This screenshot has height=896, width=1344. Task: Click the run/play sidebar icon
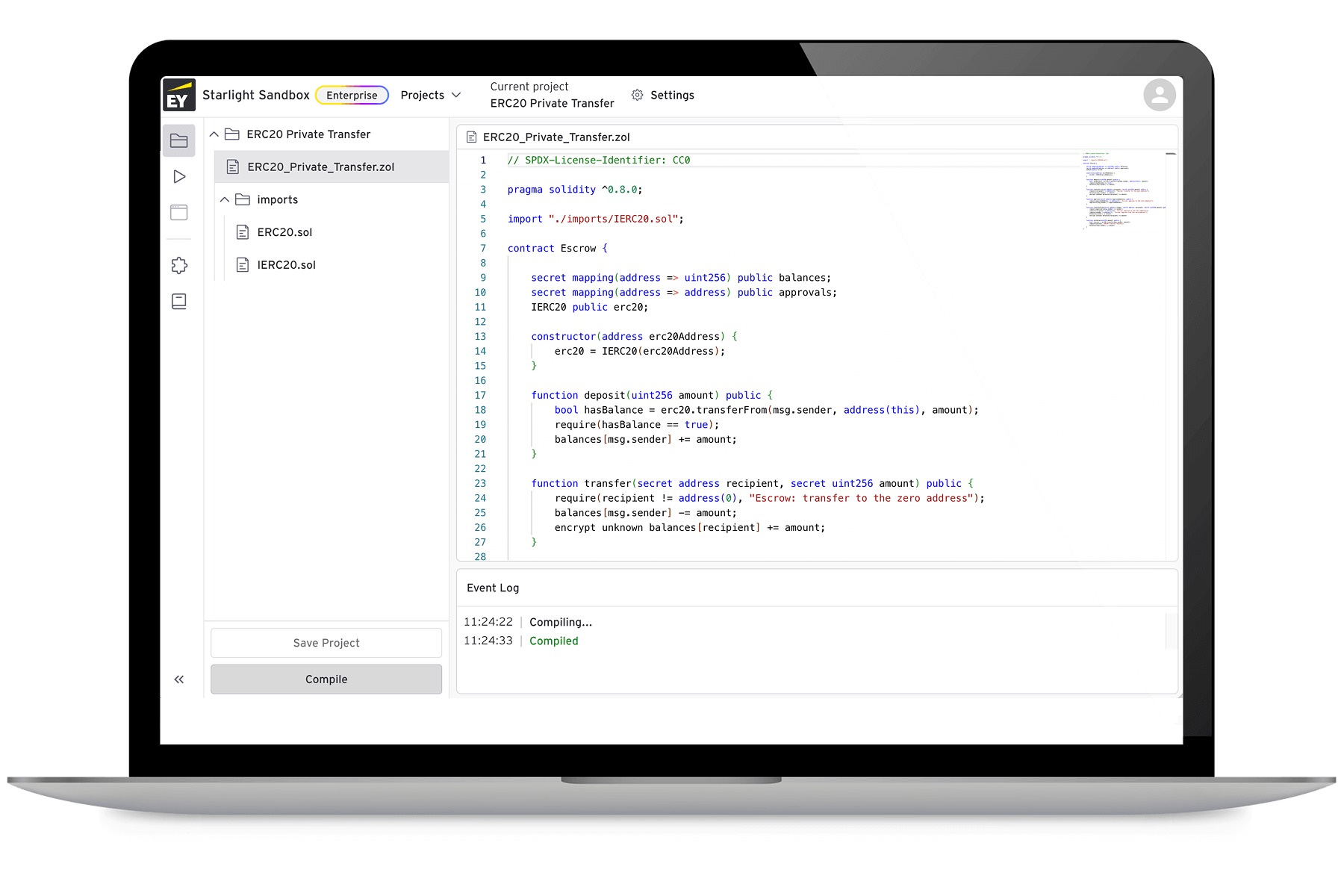179,176
